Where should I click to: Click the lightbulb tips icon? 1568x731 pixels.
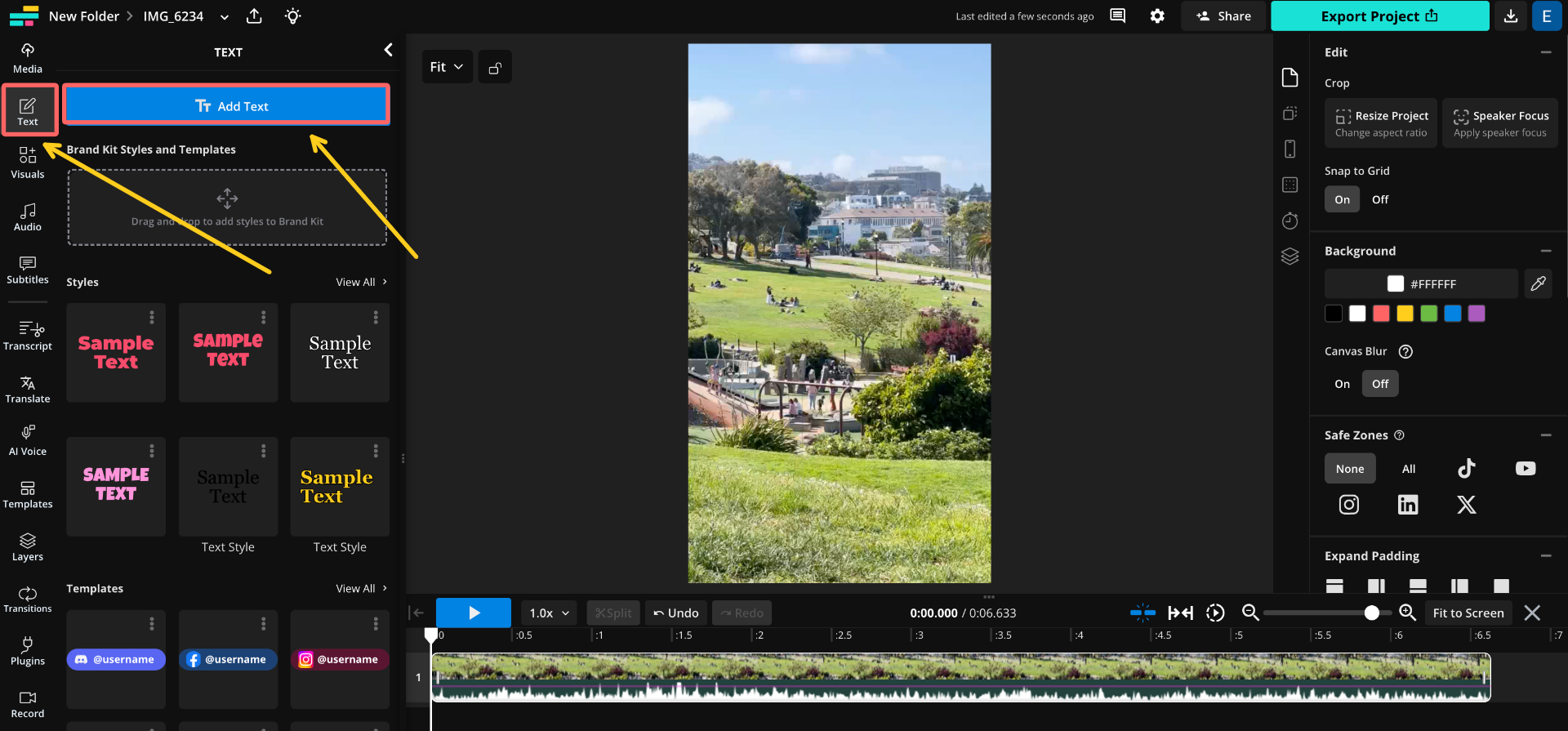pos(293,16)
